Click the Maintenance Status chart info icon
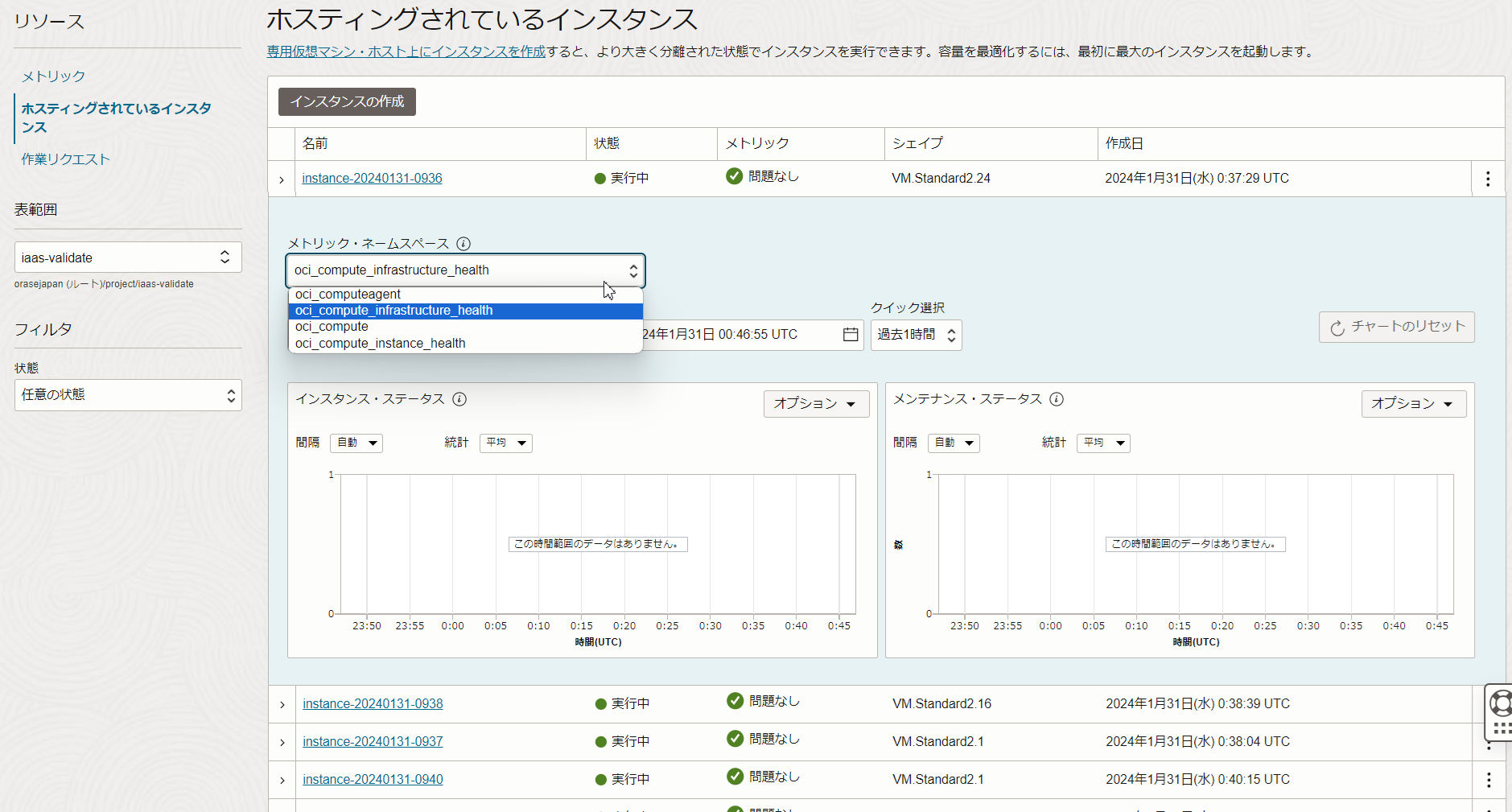 point(1057,399)
